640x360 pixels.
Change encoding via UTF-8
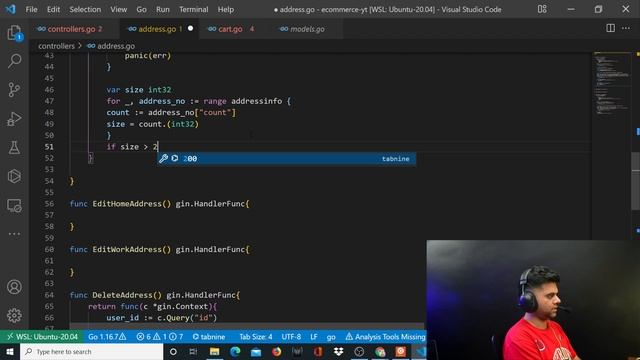coord(291,337)
